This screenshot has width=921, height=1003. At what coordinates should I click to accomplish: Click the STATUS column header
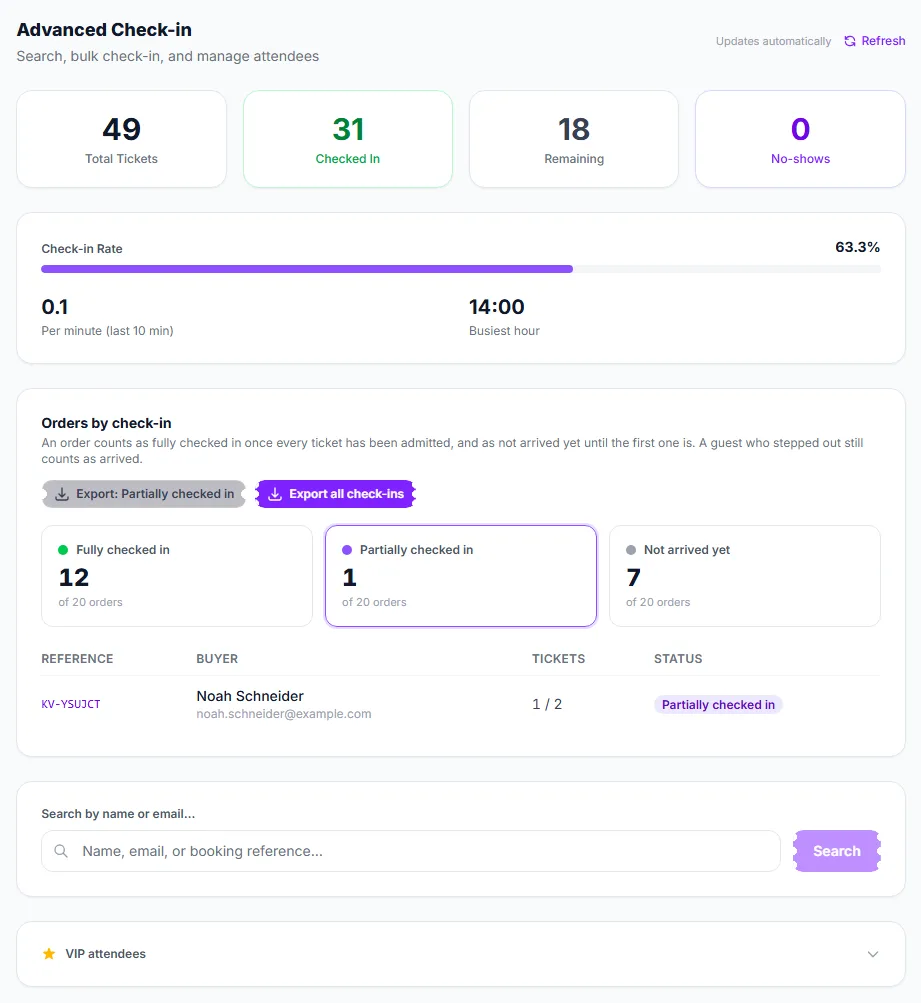point(678,659)
